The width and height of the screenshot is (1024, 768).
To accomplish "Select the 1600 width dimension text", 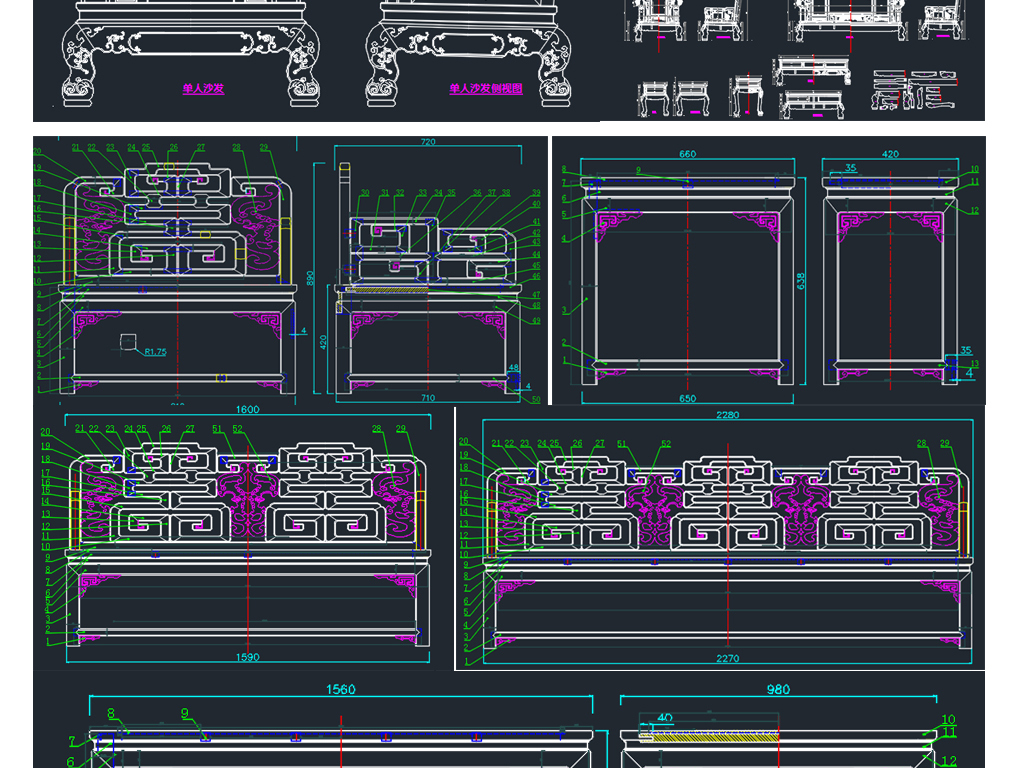I will pyautogui.click(x=248, y=409).
